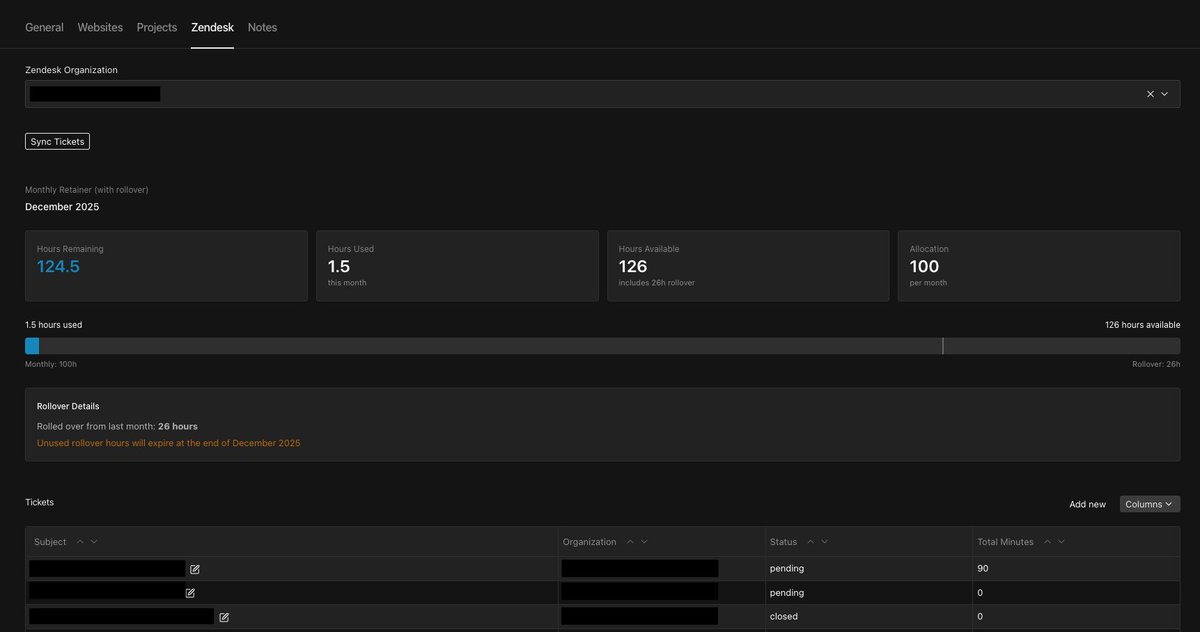
Task: Click the closed status cell
Action: [x=870, y=617]
